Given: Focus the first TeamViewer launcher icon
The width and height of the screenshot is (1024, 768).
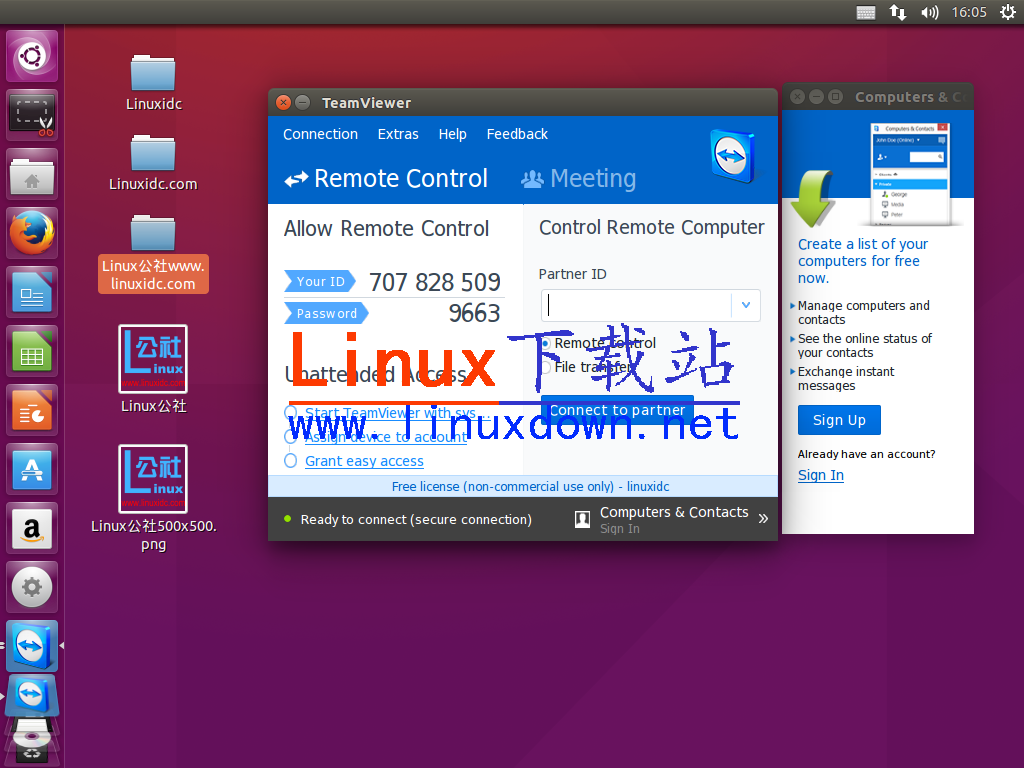Looking at the screenshot, I should tap(32, 646).
